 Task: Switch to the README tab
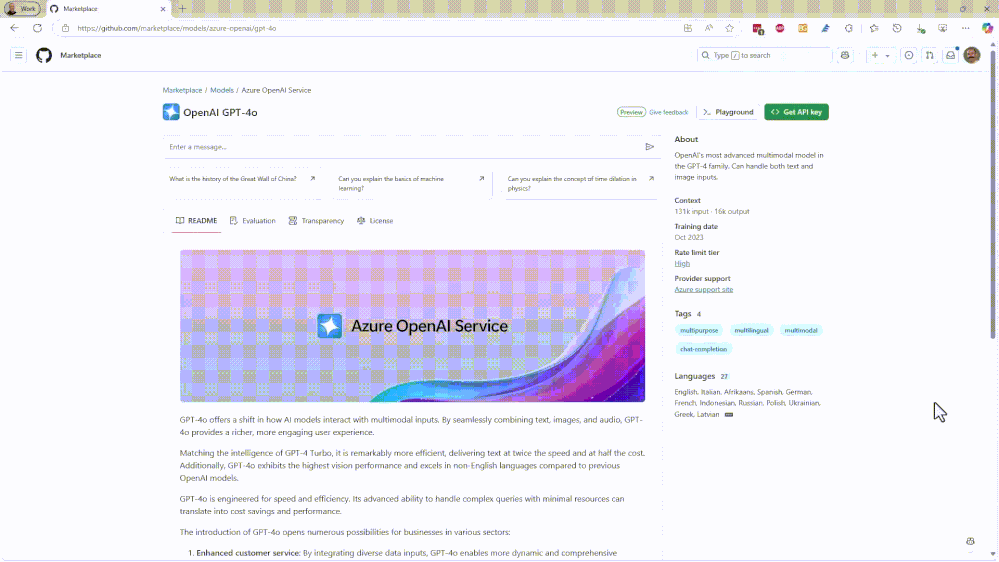(196, 220)
